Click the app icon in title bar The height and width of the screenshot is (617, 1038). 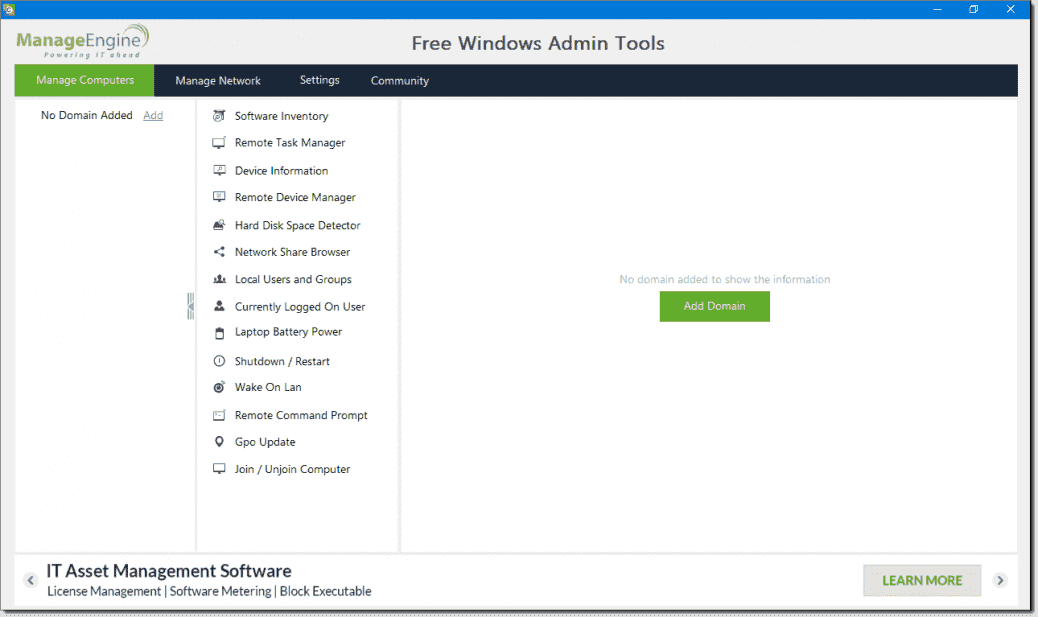click(9, 9)
